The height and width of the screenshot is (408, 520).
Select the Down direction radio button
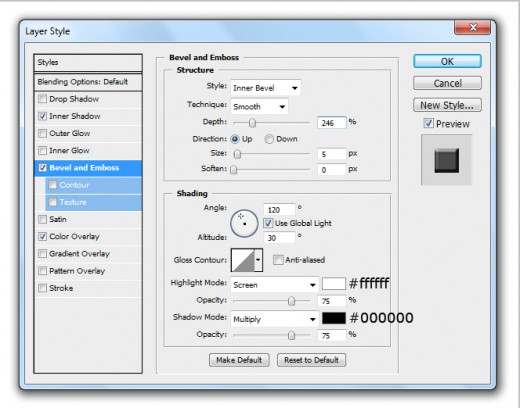[x=269, y=139]
